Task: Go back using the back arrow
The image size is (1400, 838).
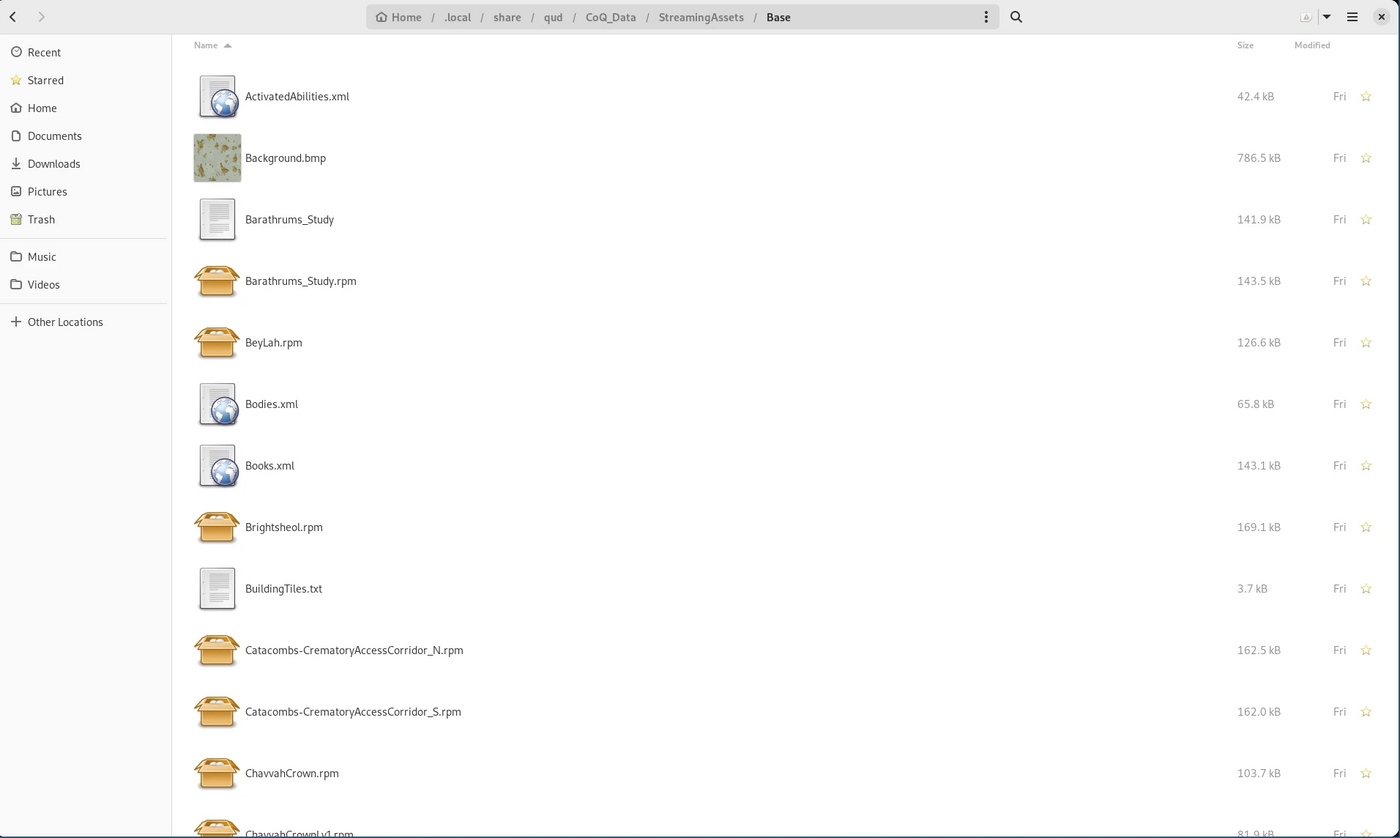Action: coord(13,17)
